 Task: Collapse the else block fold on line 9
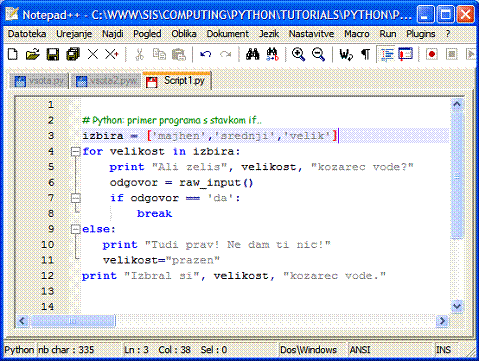tap(76, 229)
